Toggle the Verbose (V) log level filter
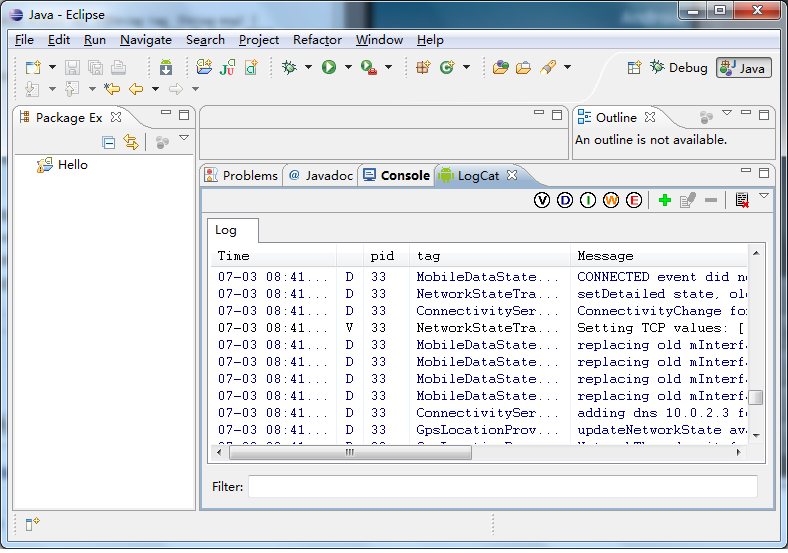 click(x=542, y=200)
